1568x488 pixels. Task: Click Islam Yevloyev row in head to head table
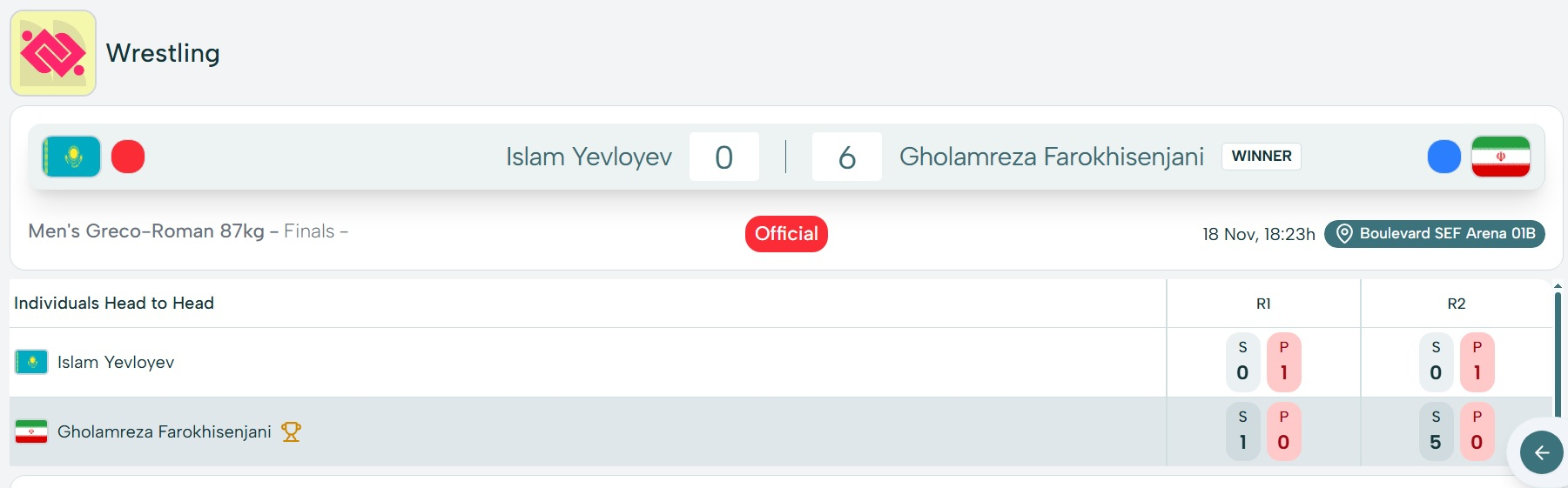116,362
